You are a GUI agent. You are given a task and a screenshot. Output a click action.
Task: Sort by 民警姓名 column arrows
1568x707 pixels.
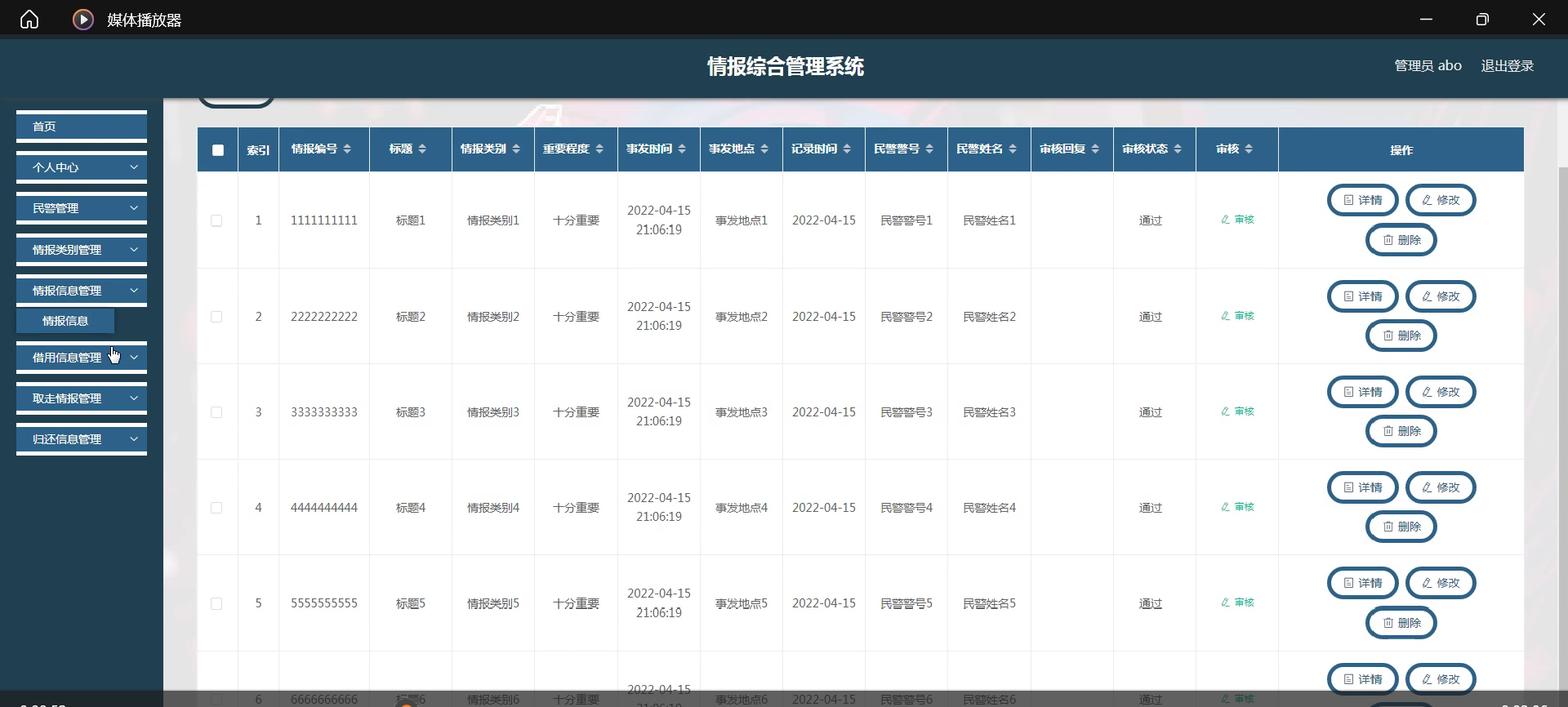pyautogui.click(x=1013, y=149)
